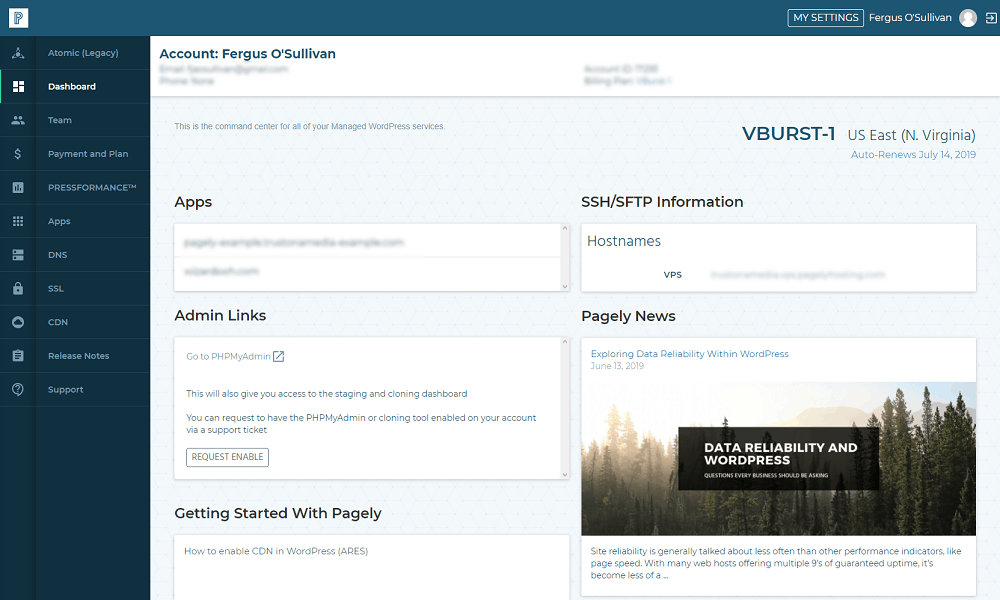Click the Hostnames heading
The image size is (1000, 600).
[624, 241]
